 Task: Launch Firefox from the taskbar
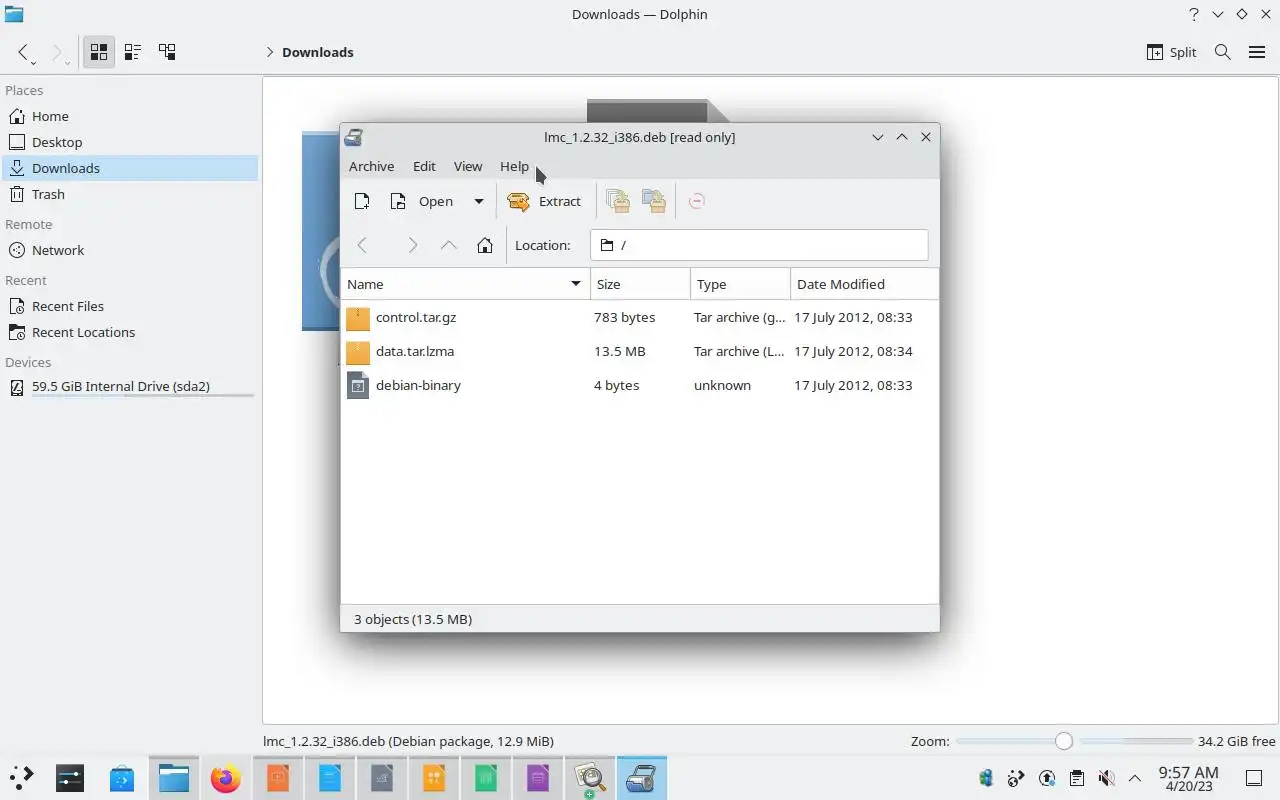(226, 777)
